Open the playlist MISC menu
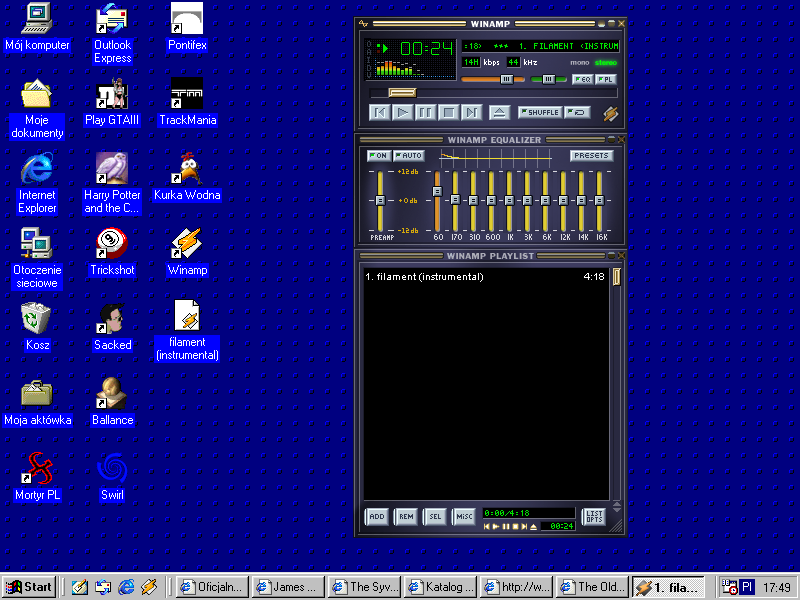800x600 pixels. 464,517
